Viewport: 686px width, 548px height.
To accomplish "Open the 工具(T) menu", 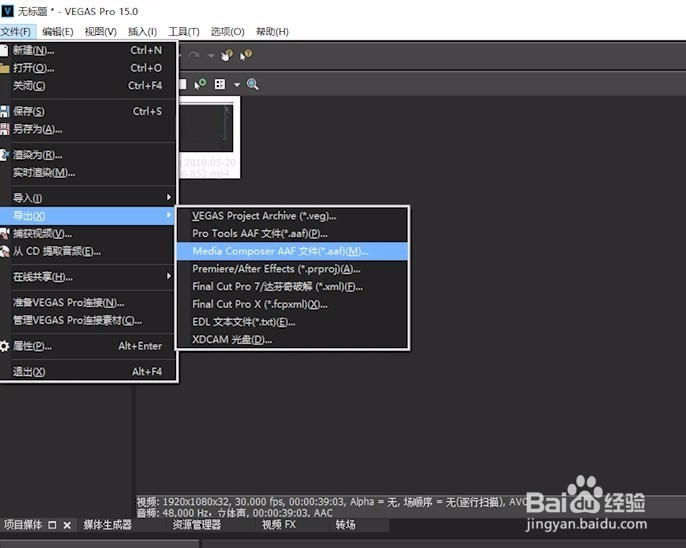I will tap(184, 31).
